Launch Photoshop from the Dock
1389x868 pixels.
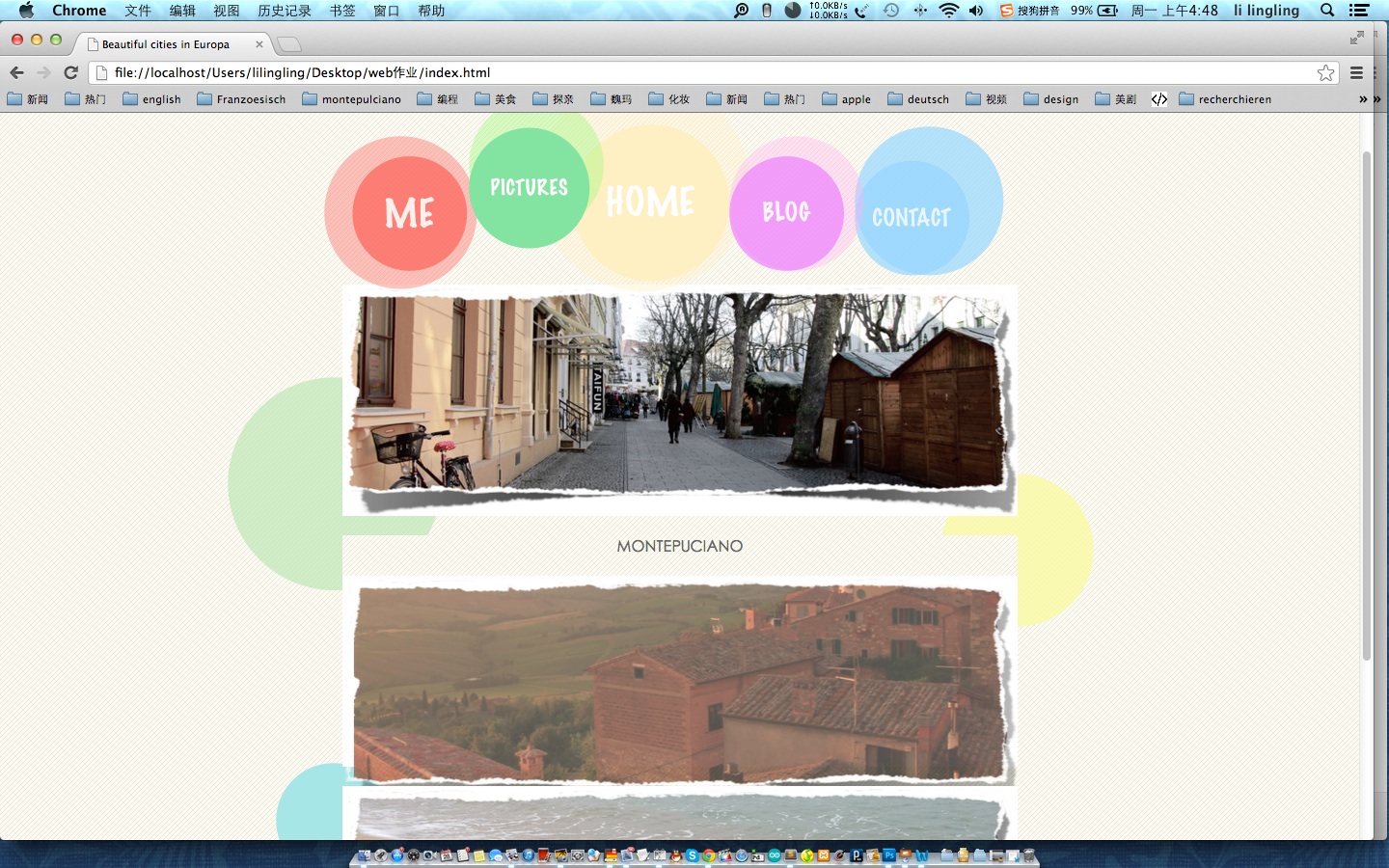(x=889, y=855)
